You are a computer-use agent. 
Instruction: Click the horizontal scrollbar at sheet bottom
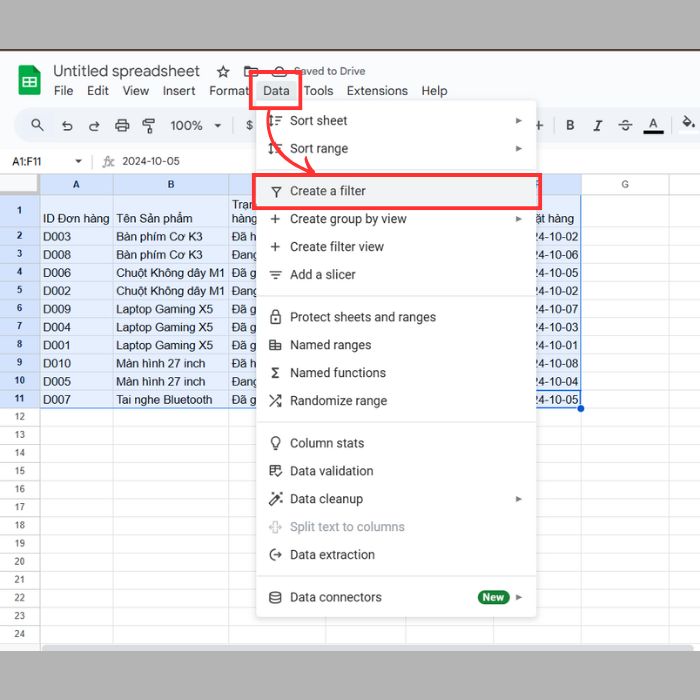point(366,647)
